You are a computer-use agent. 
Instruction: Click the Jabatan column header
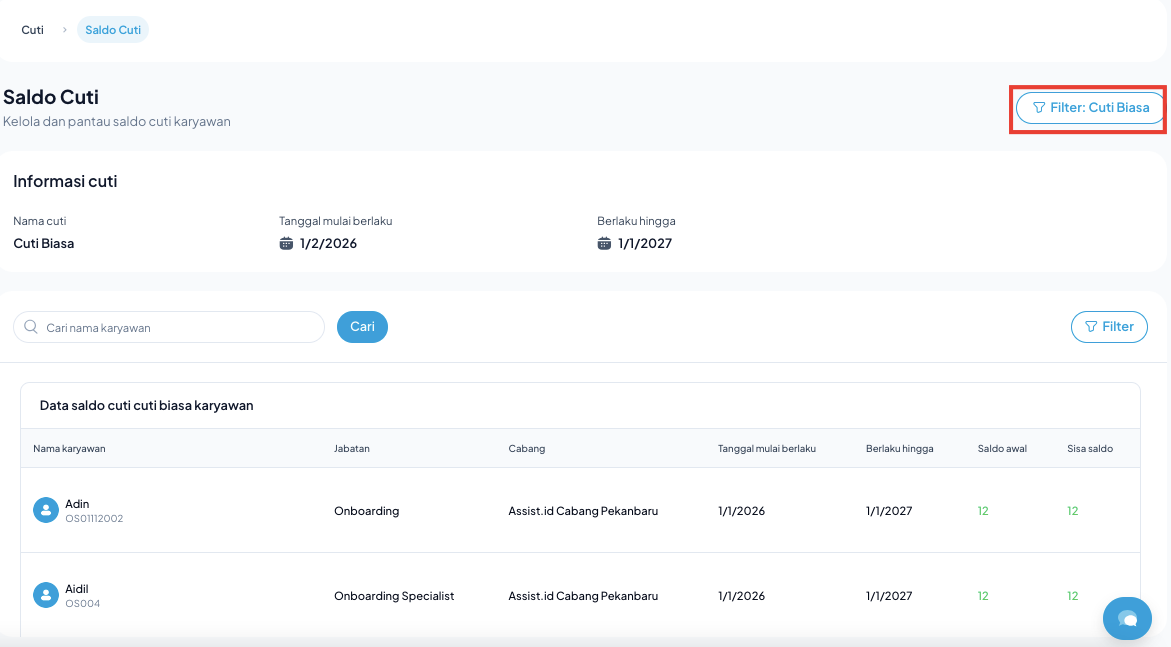click(x=352, y=448)
